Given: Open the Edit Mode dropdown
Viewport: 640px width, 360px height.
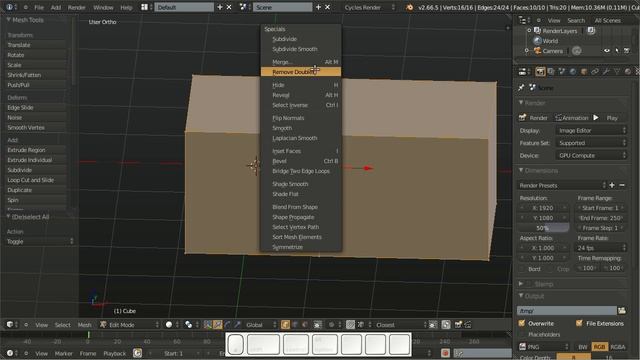Looking at the screenshot, I should (129, 325).
